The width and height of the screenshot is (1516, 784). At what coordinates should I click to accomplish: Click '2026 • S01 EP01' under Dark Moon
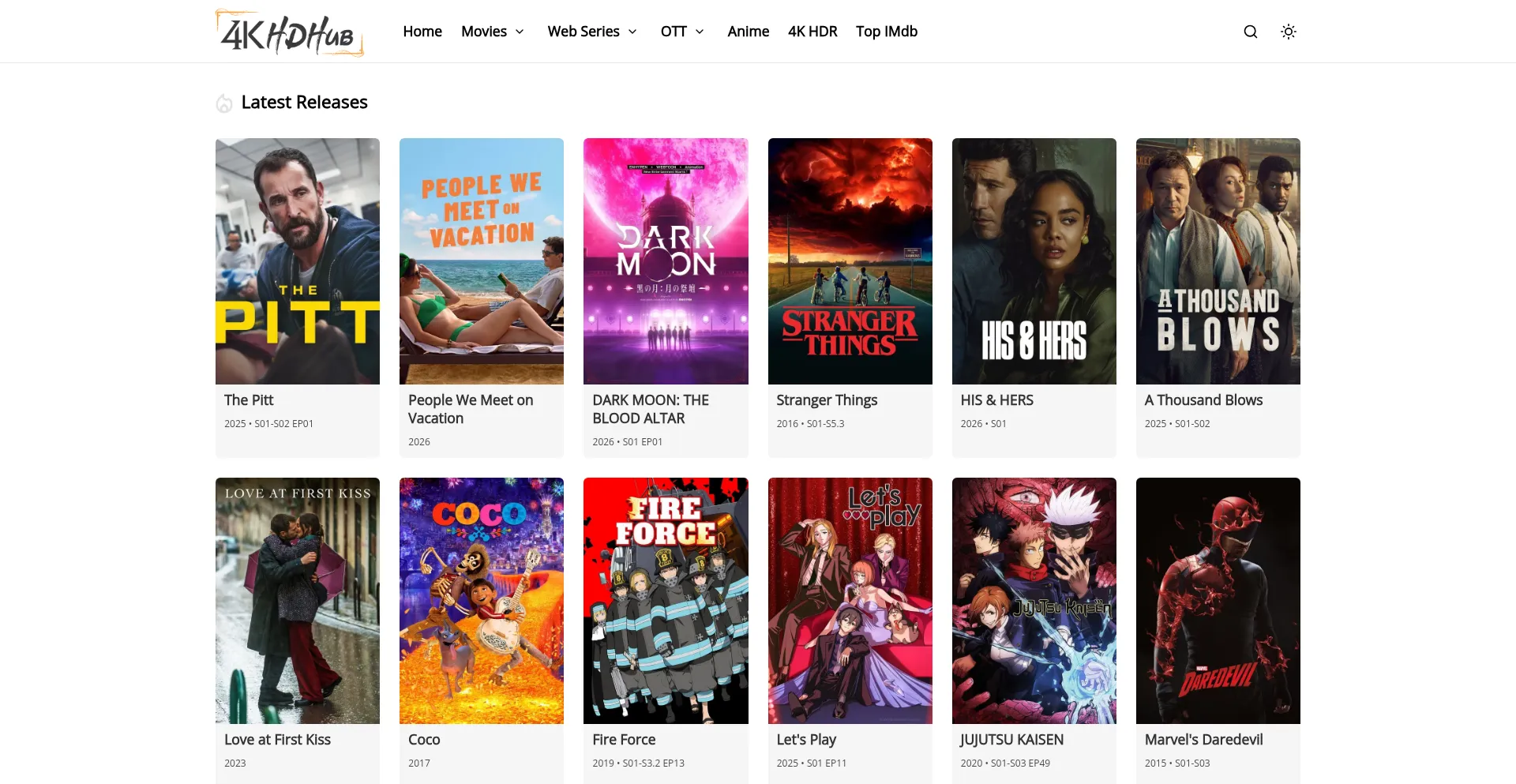point(627,442)
